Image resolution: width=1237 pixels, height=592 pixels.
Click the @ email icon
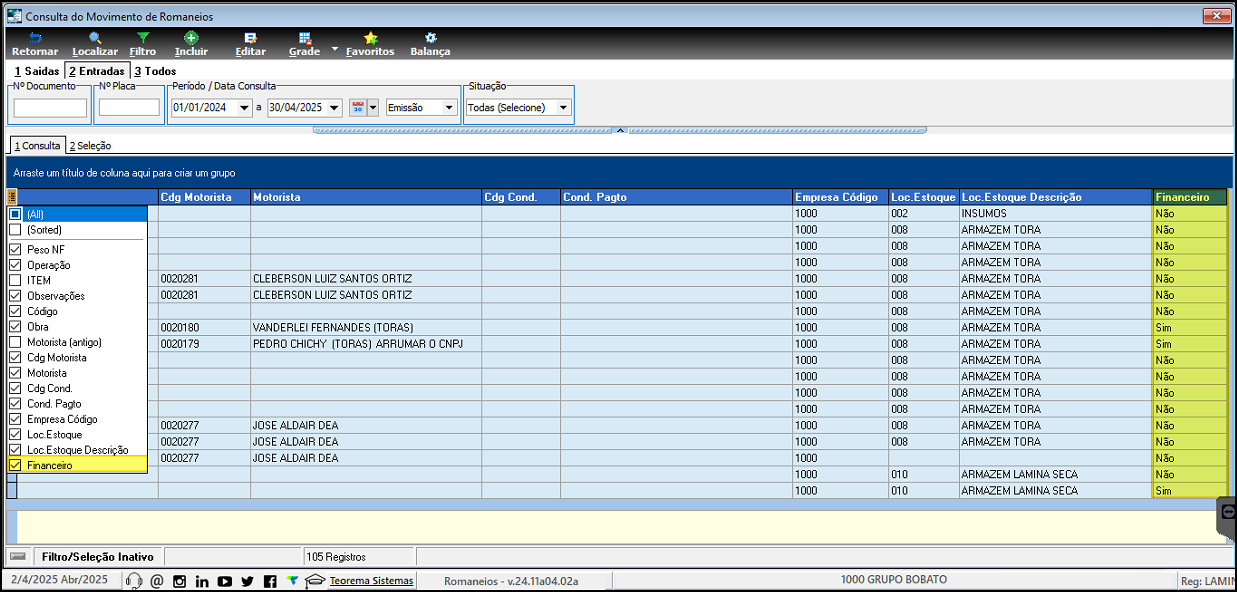(x=157, y=581)
